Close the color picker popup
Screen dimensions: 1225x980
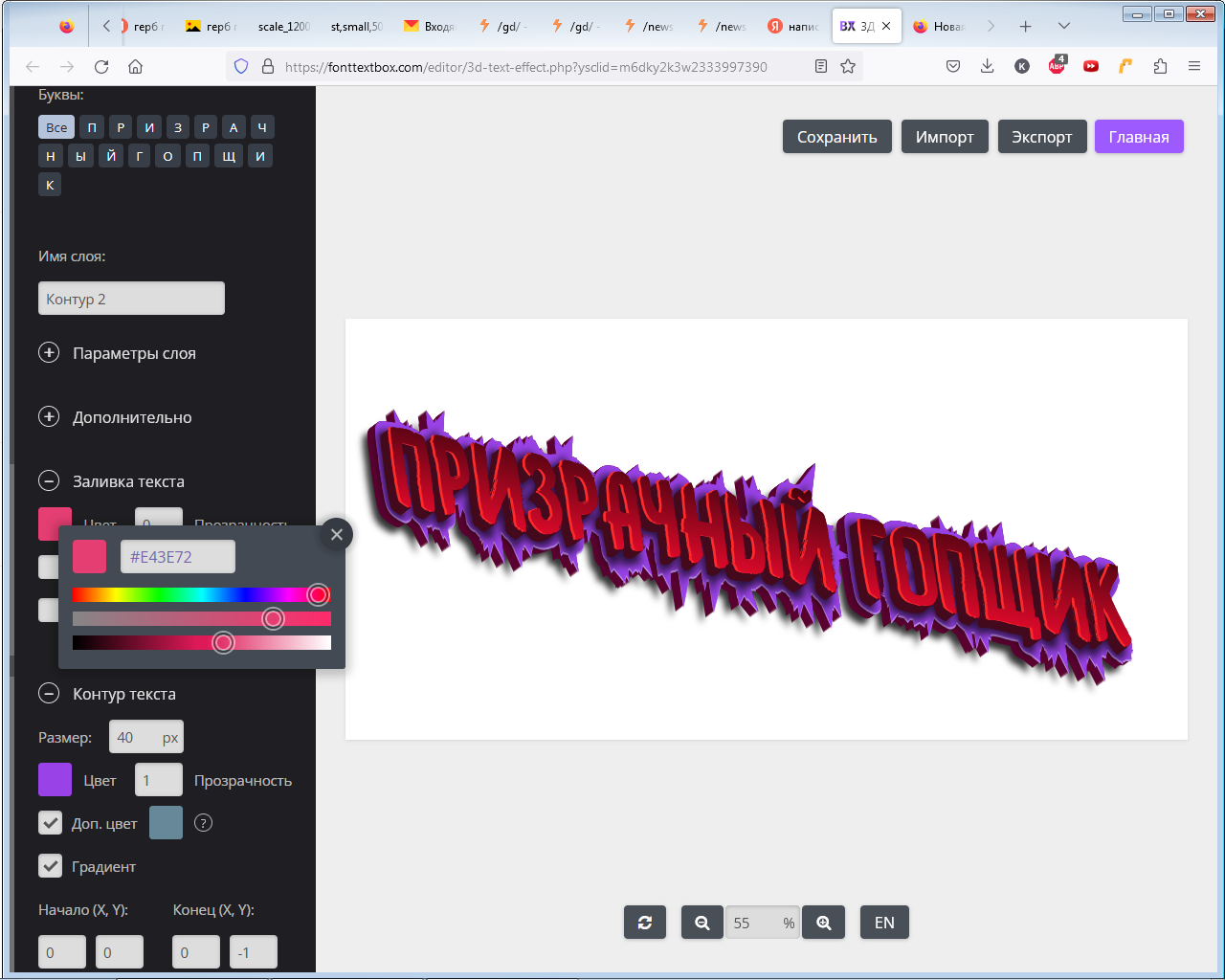point(336,535)
